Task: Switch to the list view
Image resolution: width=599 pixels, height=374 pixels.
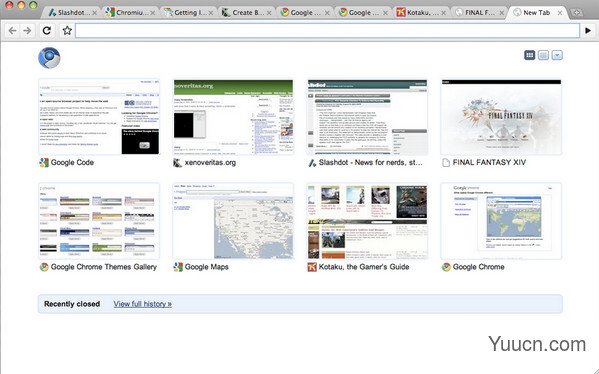Action: [543, 55]
